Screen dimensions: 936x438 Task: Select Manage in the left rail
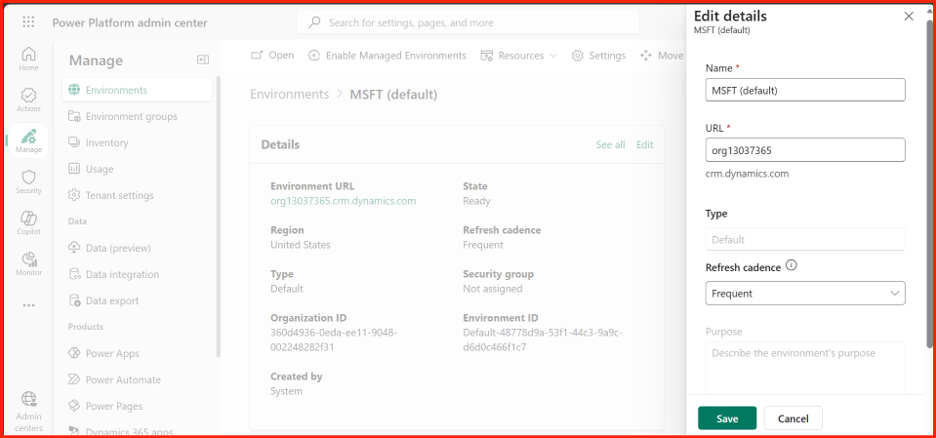pyautogui.click(x=29, y=141)
